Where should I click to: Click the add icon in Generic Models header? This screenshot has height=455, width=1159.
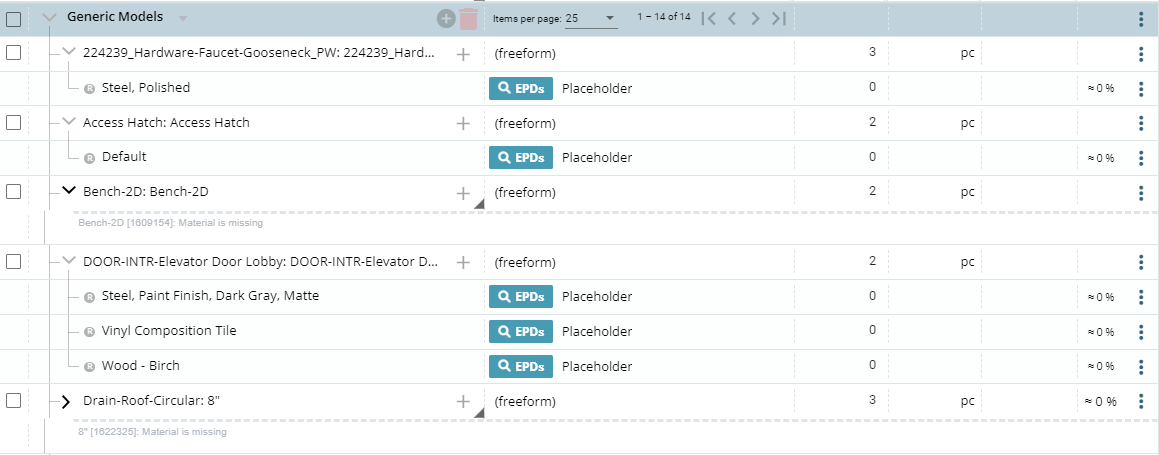(x=446, y=19)
